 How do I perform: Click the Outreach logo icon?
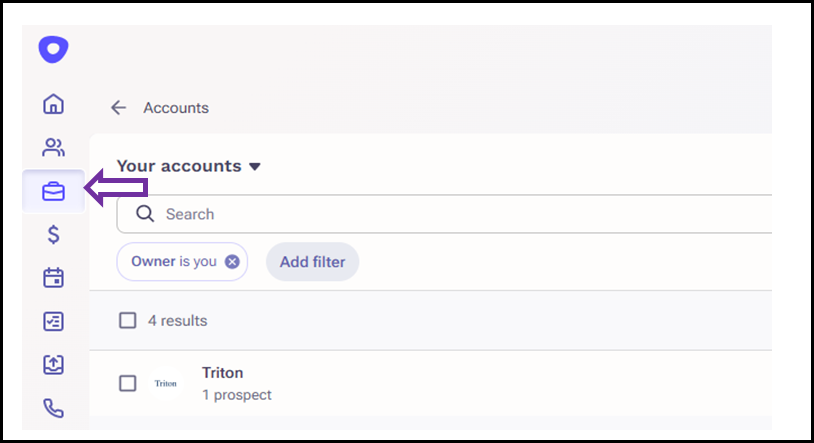click(53, 49)
